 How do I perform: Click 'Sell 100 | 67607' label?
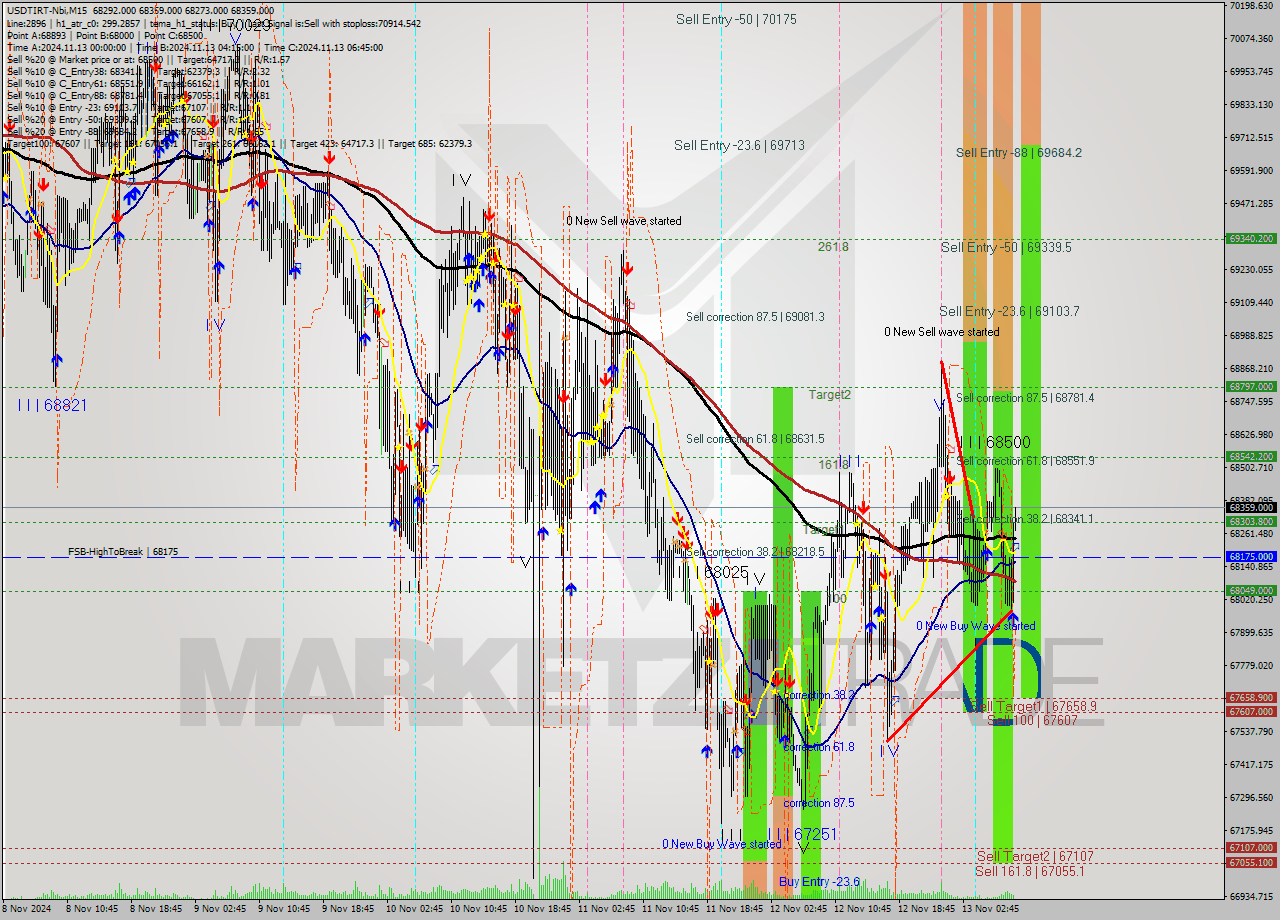[1032, 720]
